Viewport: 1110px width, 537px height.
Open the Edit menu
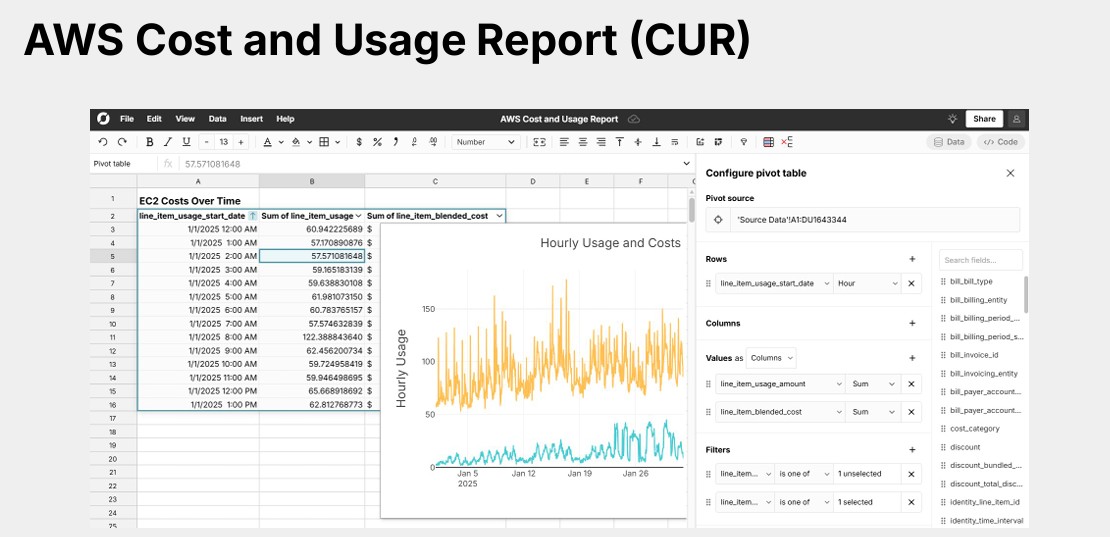(154, 119)
